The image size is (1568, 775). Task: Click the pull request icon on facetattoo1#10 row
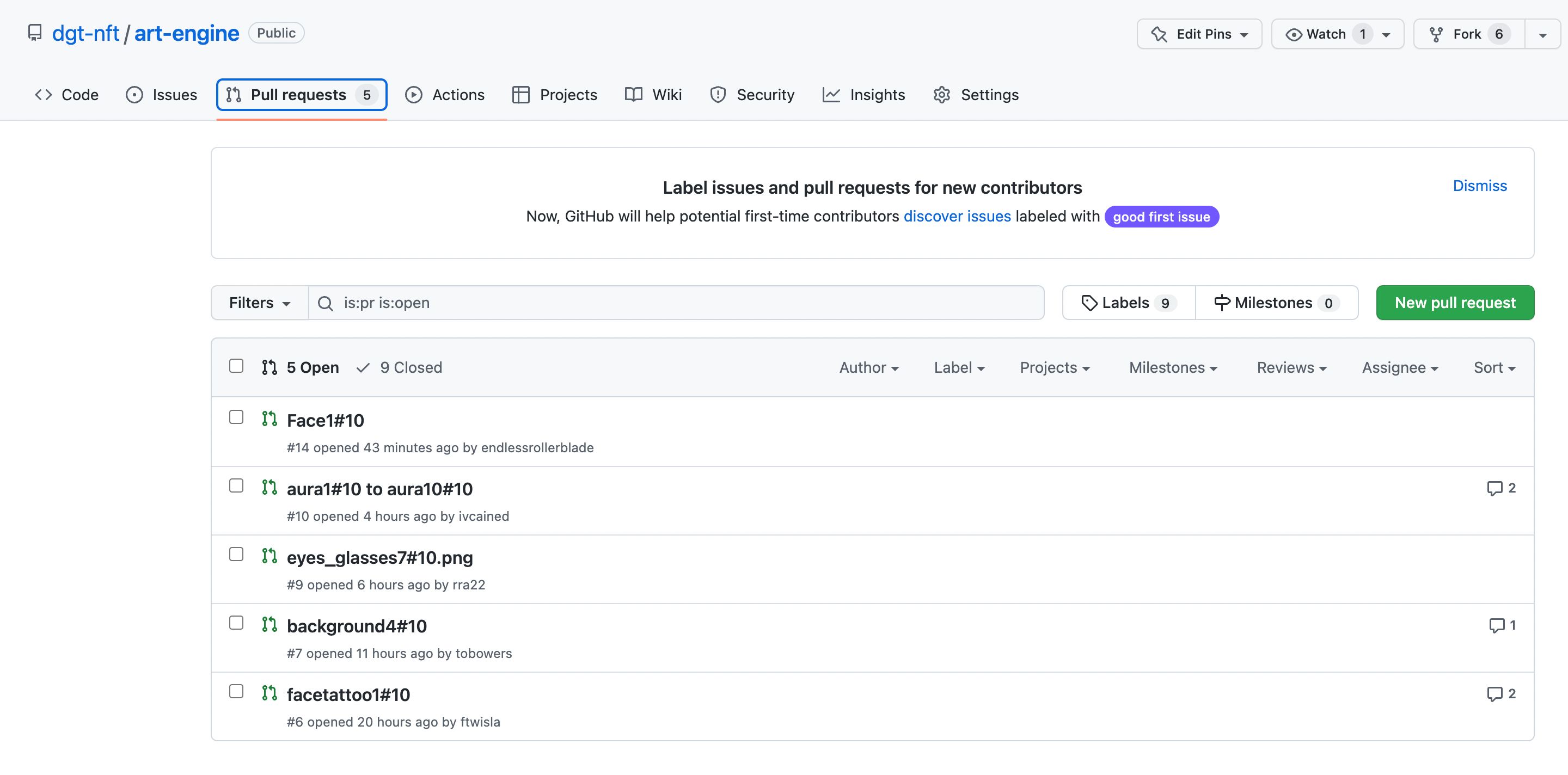(269, 693)
